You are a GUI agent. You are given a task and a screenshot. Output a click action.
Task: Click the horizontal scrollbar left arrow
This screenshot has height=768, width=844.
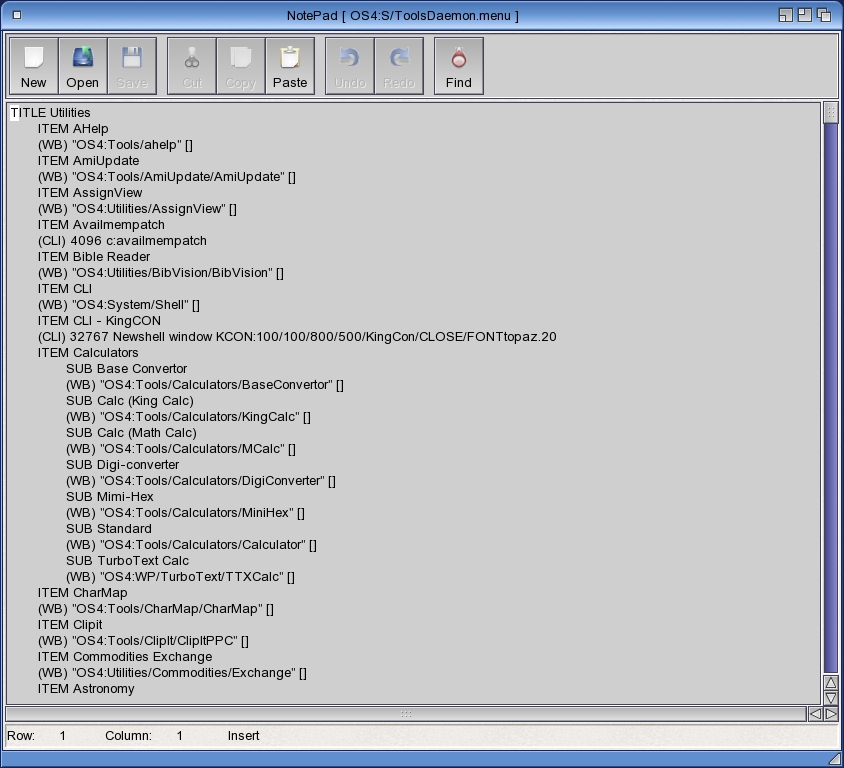click(815, 714)
